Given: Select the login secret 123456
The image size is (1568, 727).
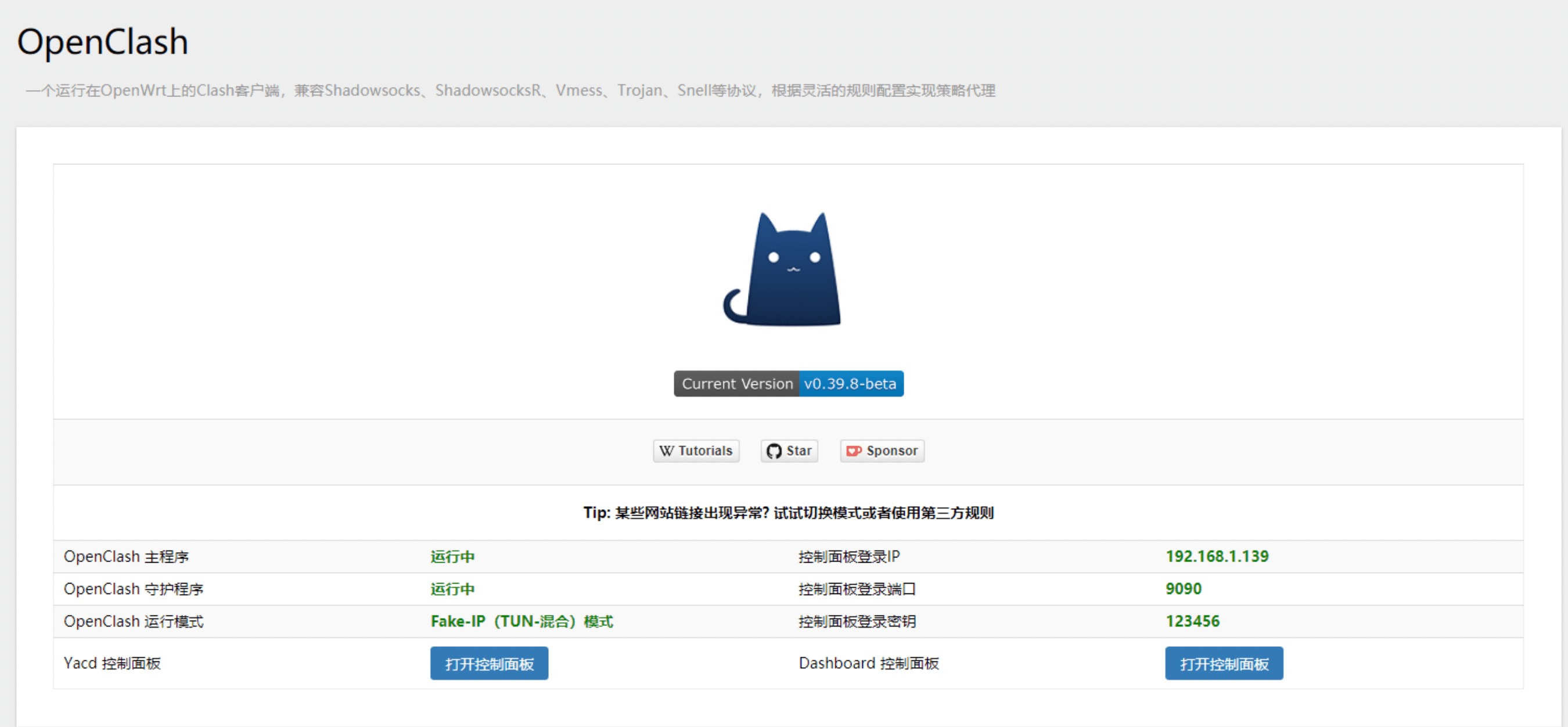Looking at the screenshot, I should coord(1192,621).
